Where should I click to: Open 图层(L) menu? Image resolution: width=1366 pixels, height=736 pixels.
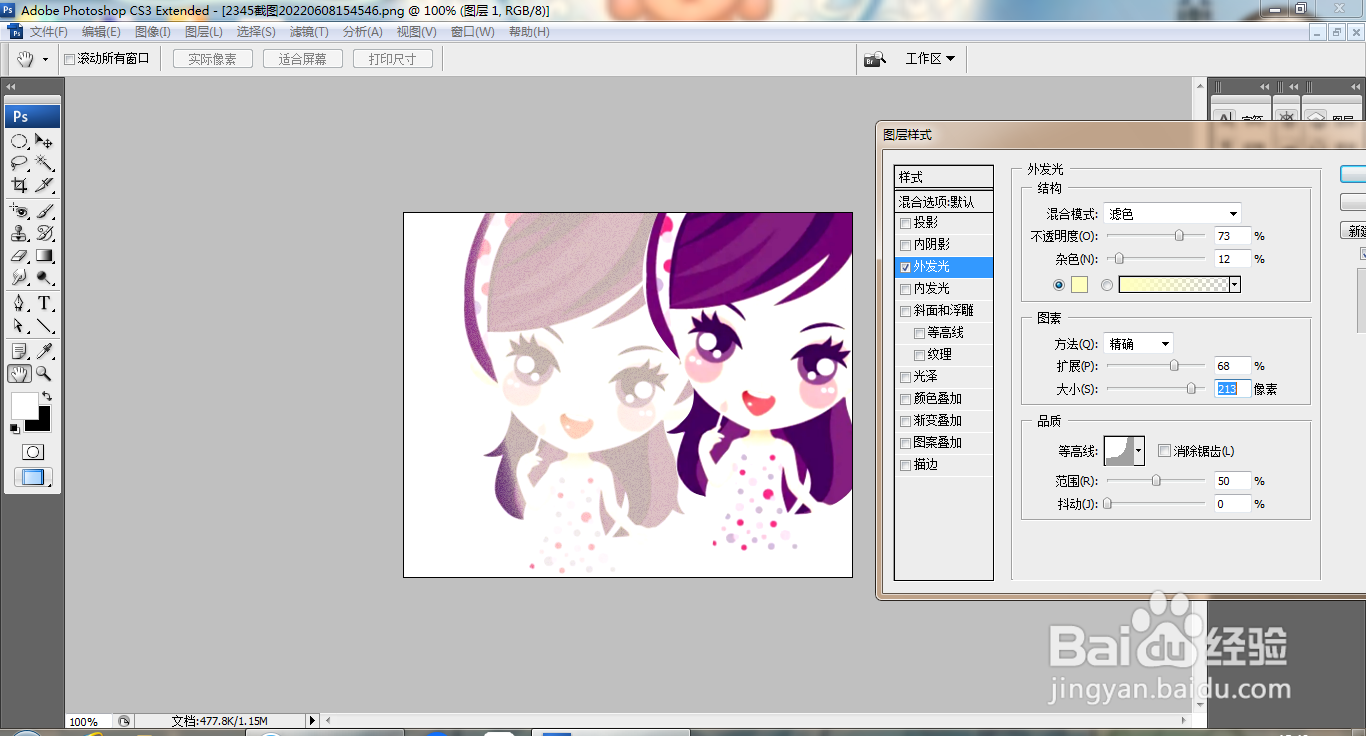(x=204, y=32)
